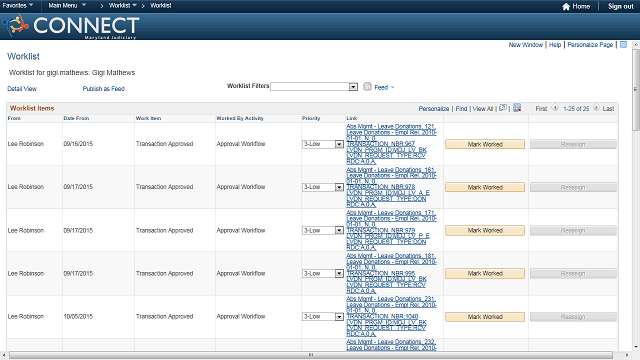Show next rows with right arrow icon
640x360 pixels.
[596, 108]
